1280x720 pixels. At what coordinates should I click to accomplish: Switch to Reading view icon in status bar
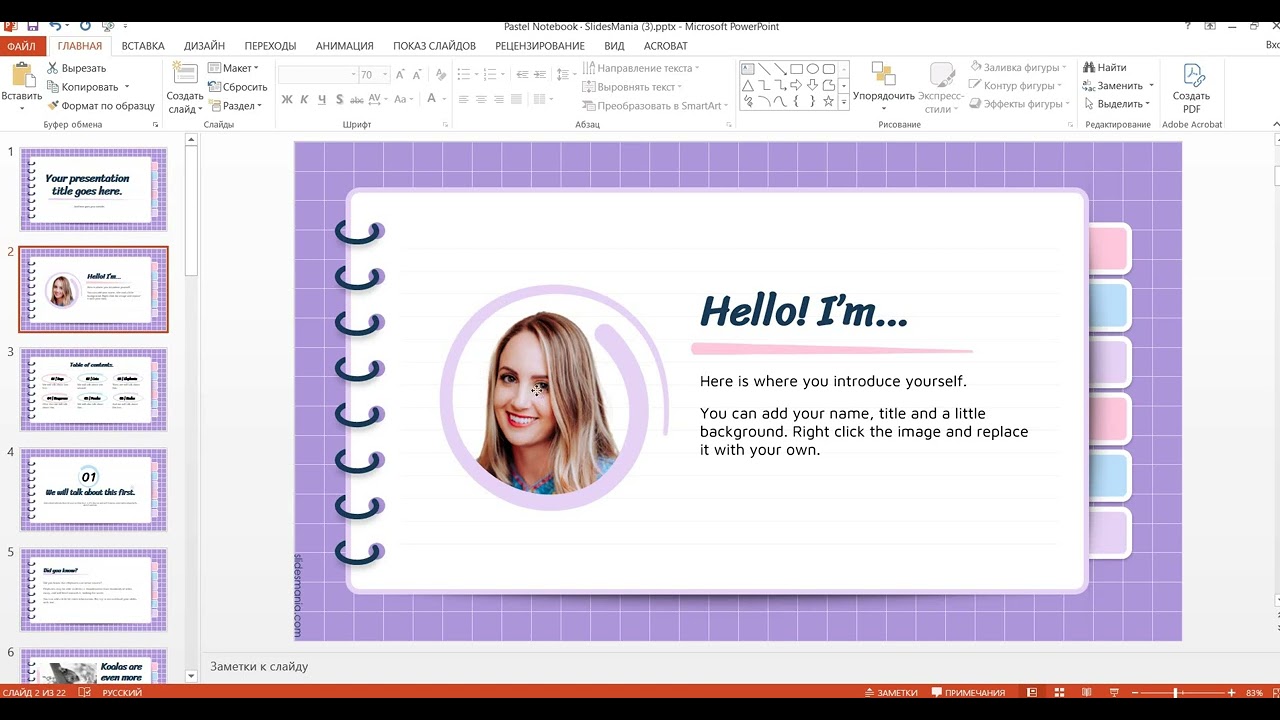[x=1088, y=692]
